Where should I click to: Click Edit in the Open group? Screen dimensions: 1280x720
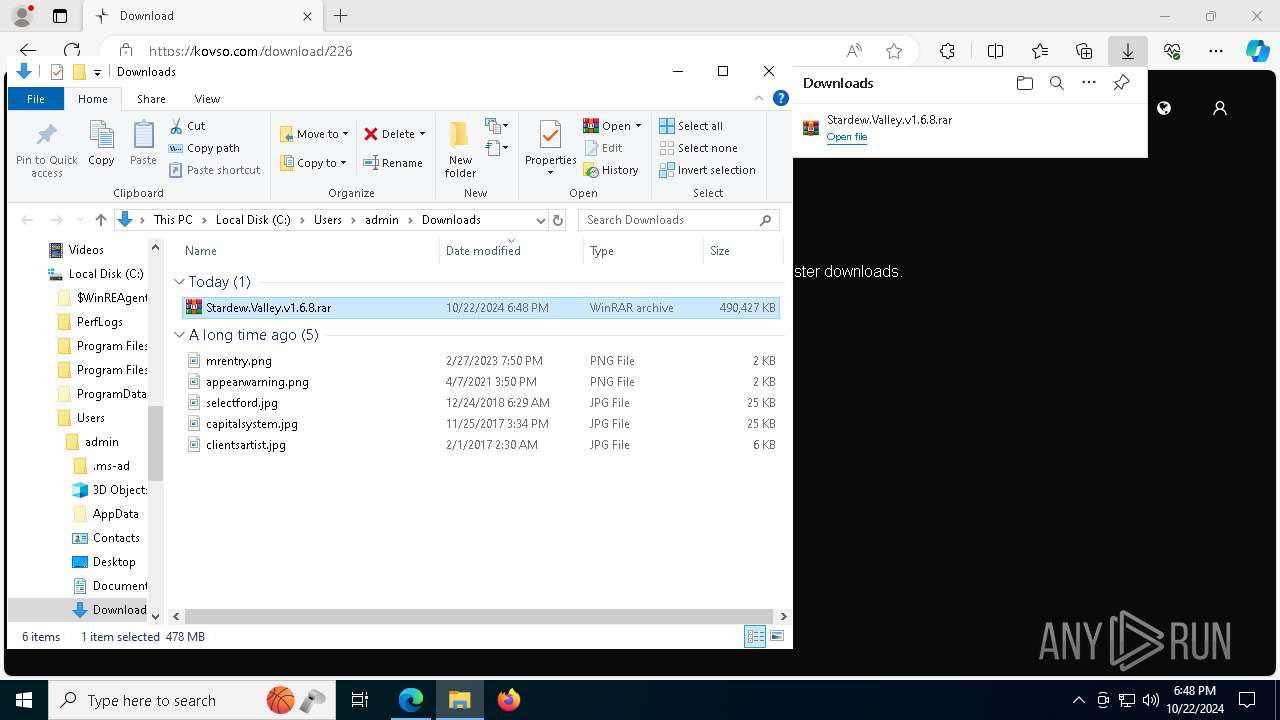(x=603, y=148)
